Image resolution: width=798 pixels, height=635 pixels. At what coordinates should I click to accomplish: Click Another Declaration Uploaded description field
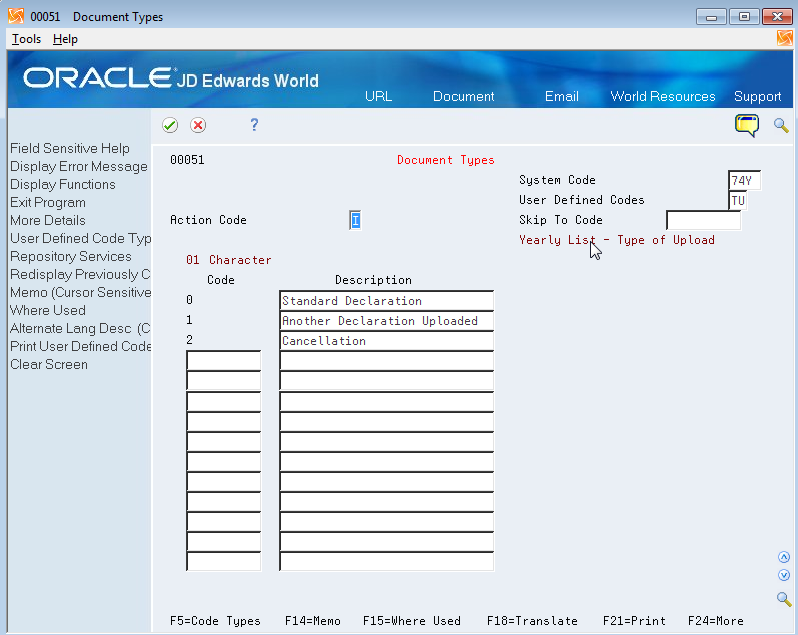click(x=386, y=321)
